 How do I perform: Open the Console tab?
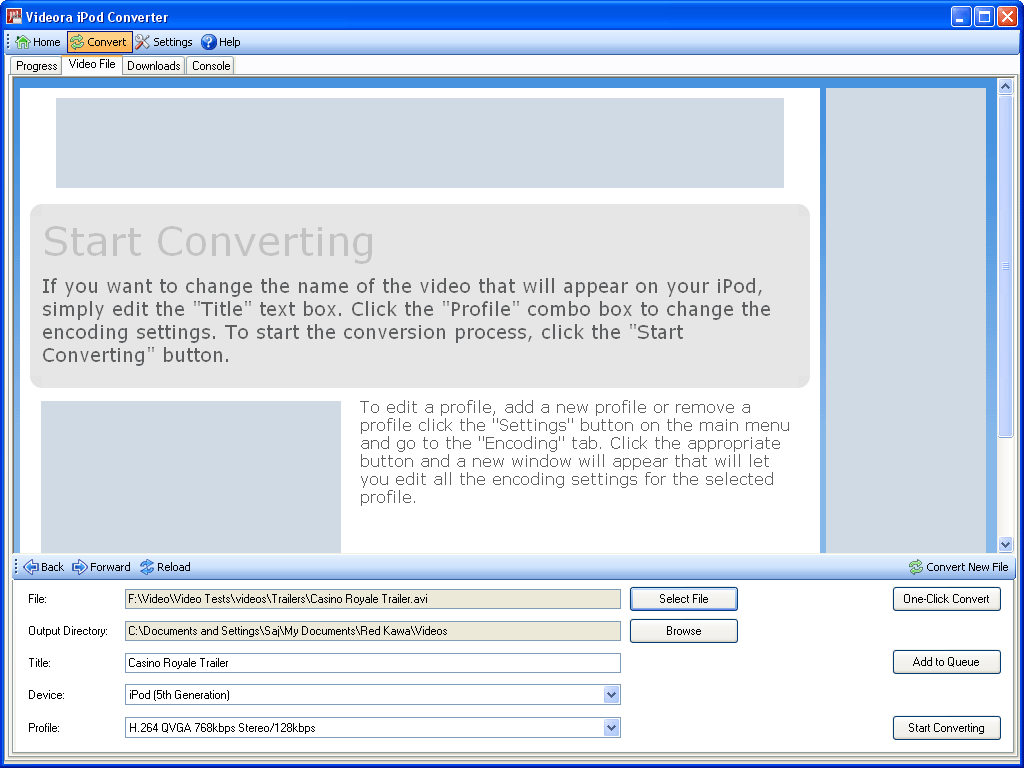pos(211,65)
